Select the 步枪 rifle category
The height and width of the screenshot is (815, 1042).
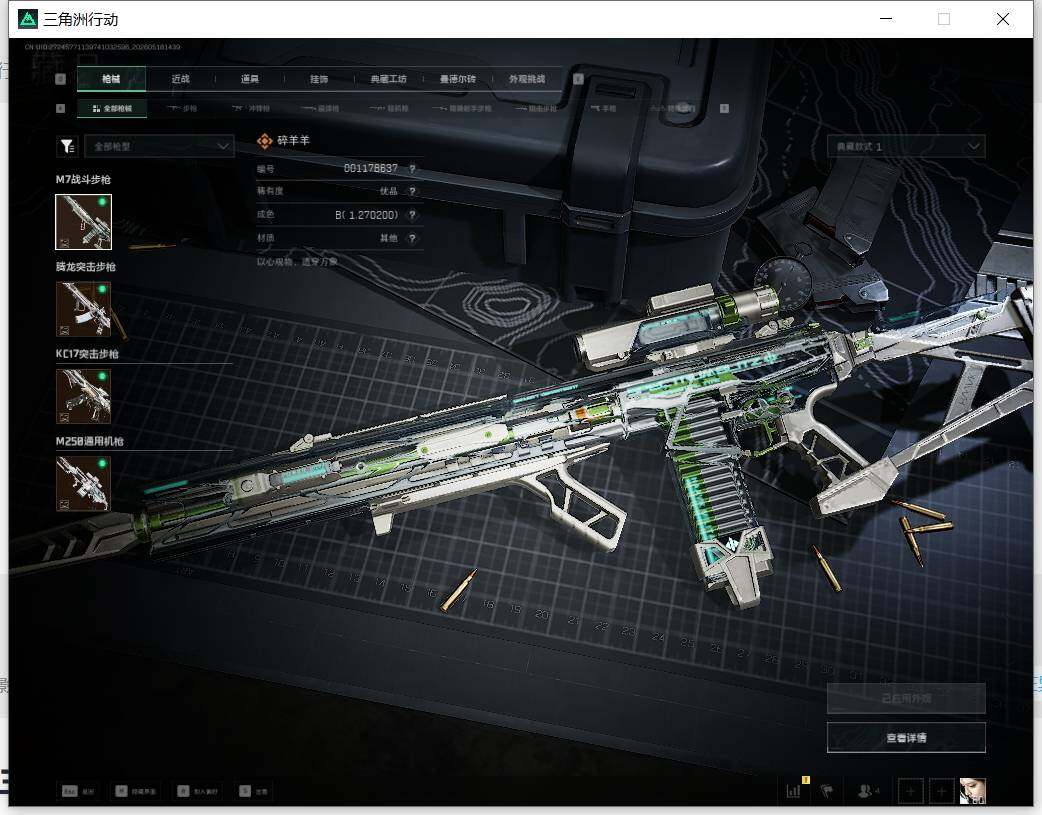[x=181, y=108]
